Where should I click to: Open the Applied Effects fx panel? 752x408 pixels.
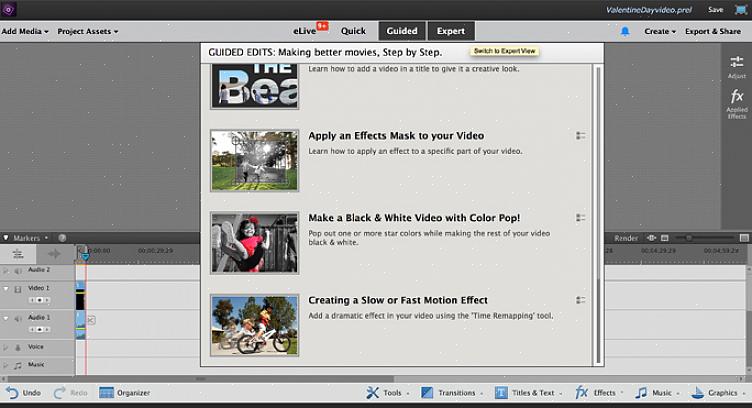click(x=737, y=96)
